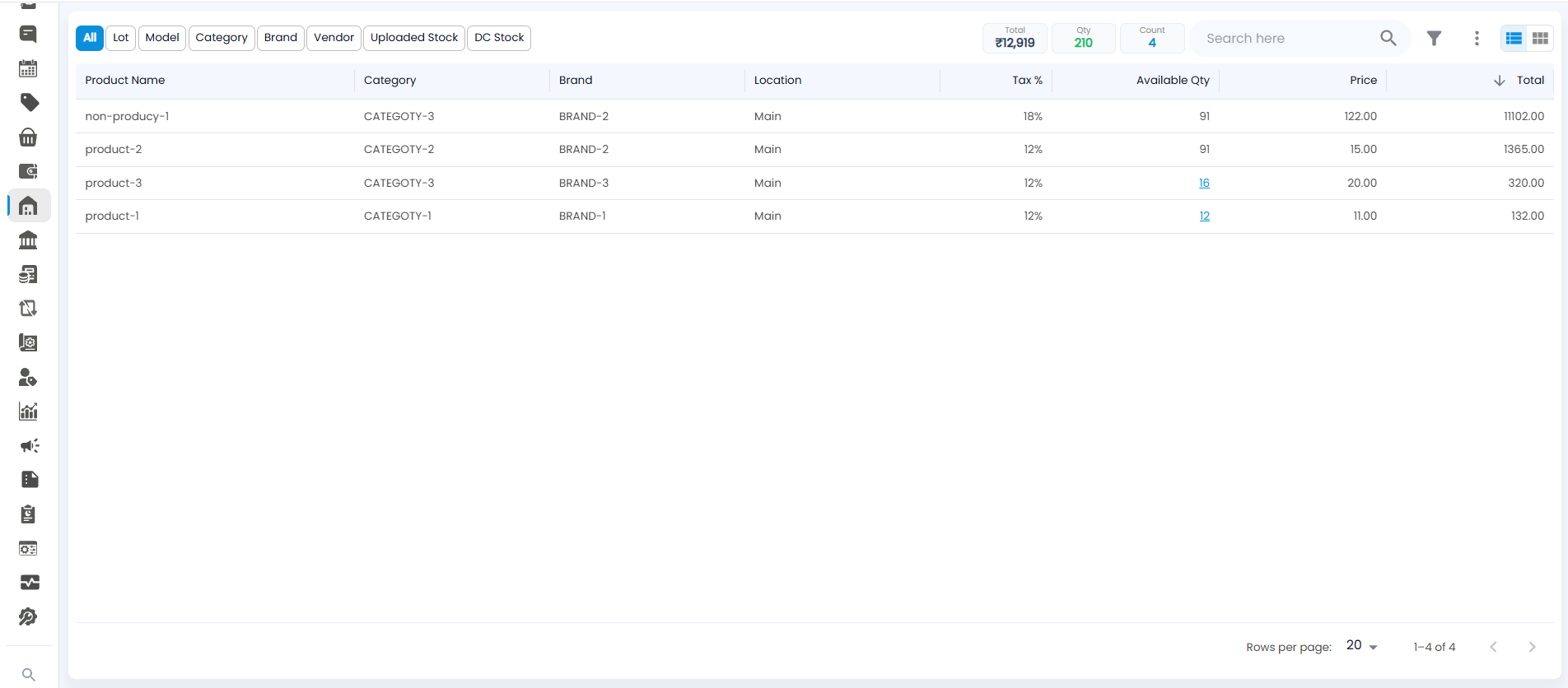This screenshot has height=688, width=1568.
Task: Open the chat messages sidebar icon
Action: pyautogui.click(x=28, y=34)
